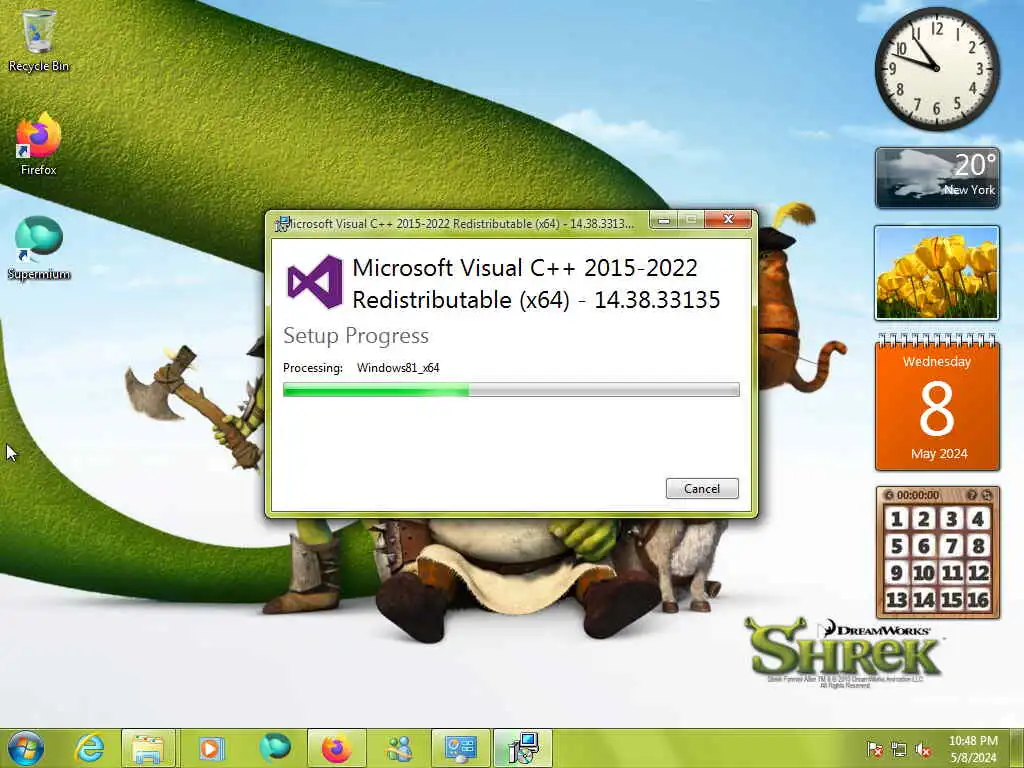Open the Recycle Bin desktop icon

click(x=39, y=40)
